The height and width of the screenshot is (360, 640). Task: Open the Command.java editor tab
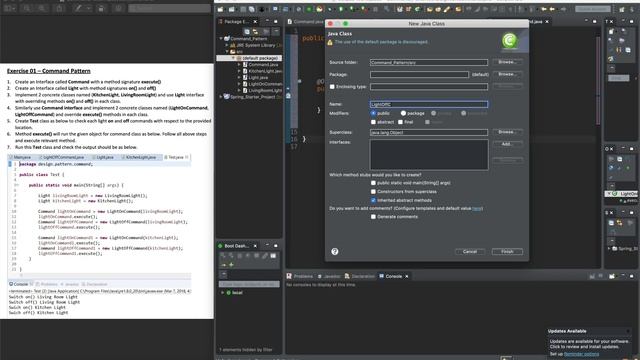[305, 22]
